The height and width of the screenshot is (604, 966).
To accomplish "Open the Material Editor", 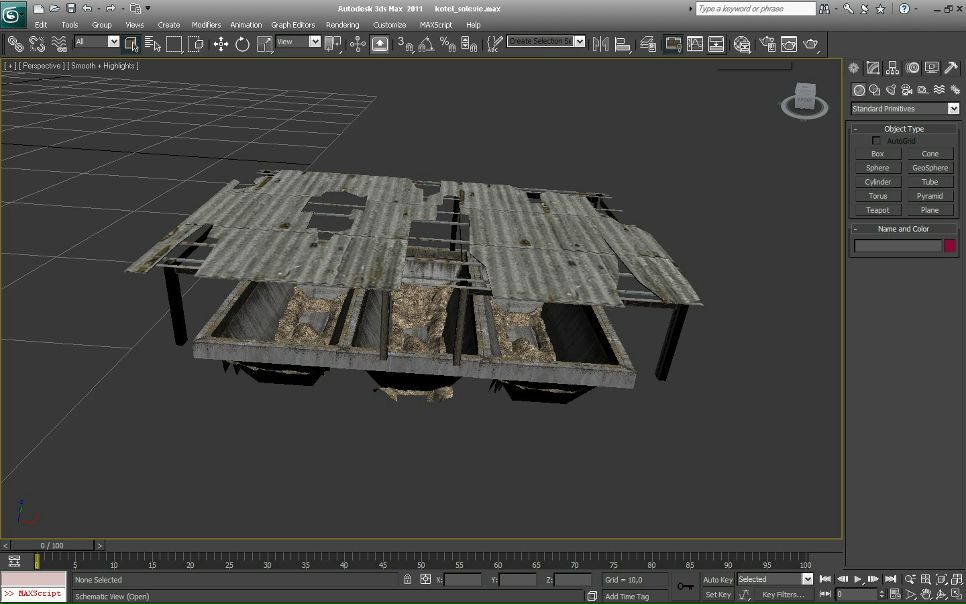I will [x=741, y=44].
